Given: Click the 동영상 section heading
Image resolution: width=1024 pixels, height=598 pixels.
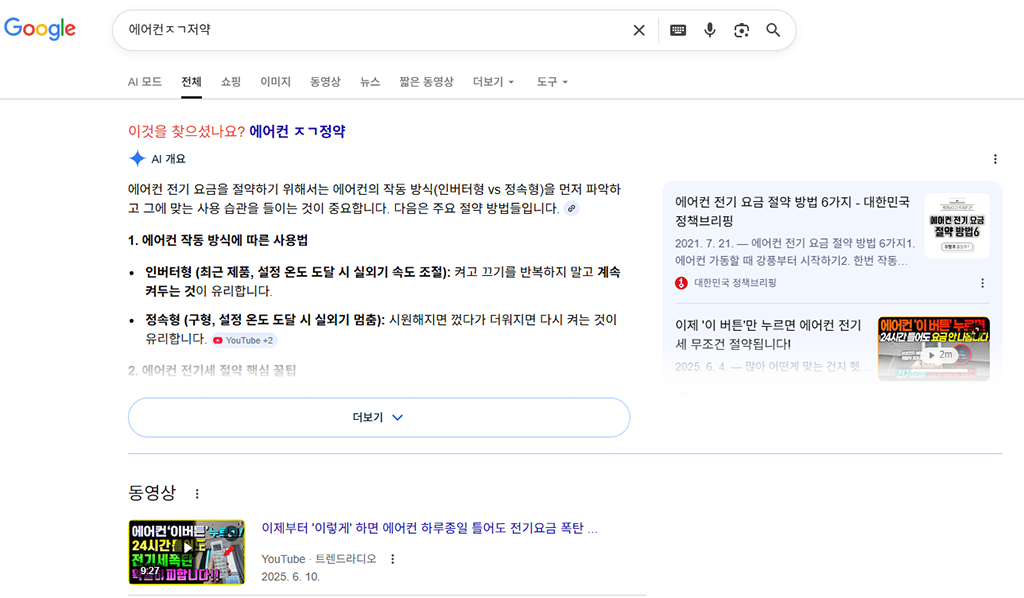Looking at the screenshot, I should click(152, 493).
